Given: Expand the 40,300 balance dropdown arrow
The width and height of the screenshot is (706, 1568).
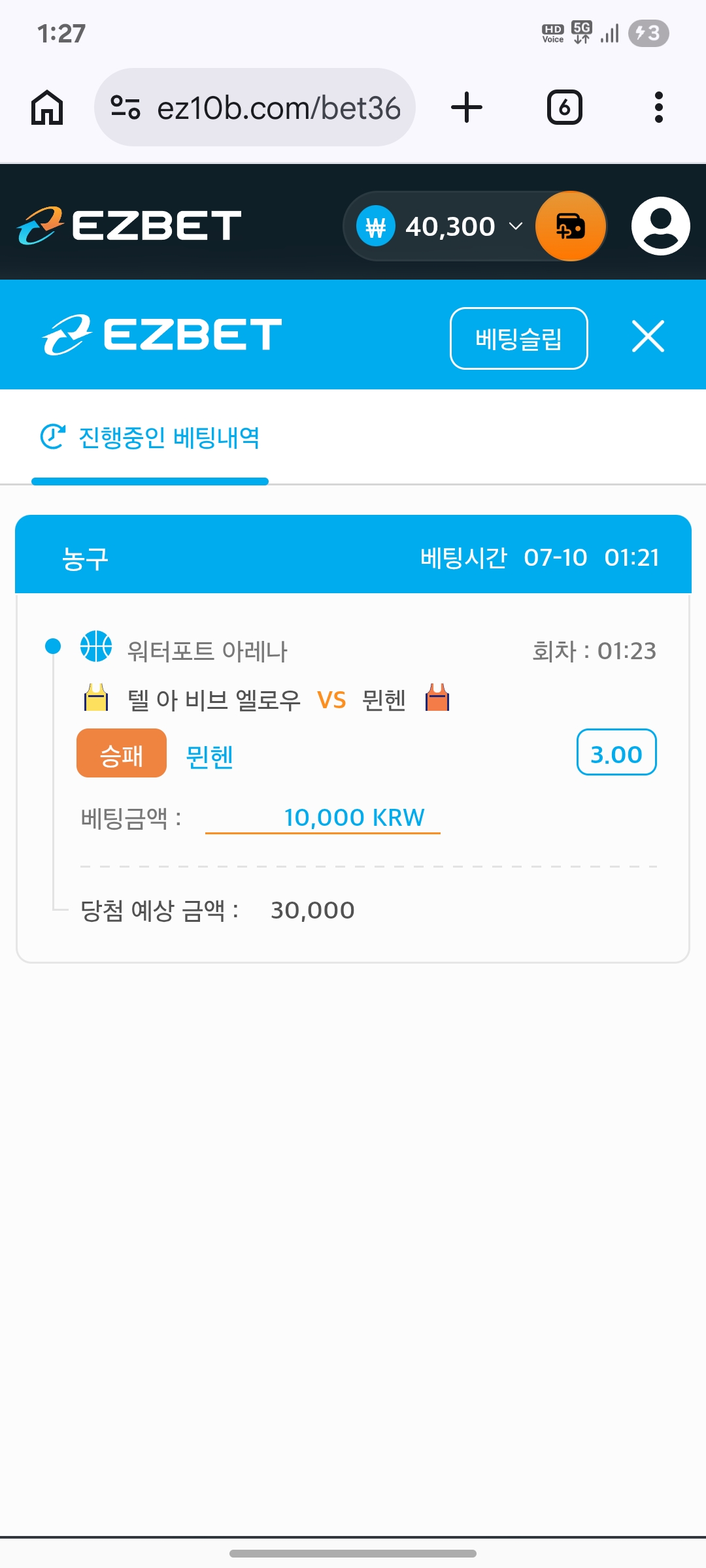Looking at the screenshot, I should click(516, 226).
